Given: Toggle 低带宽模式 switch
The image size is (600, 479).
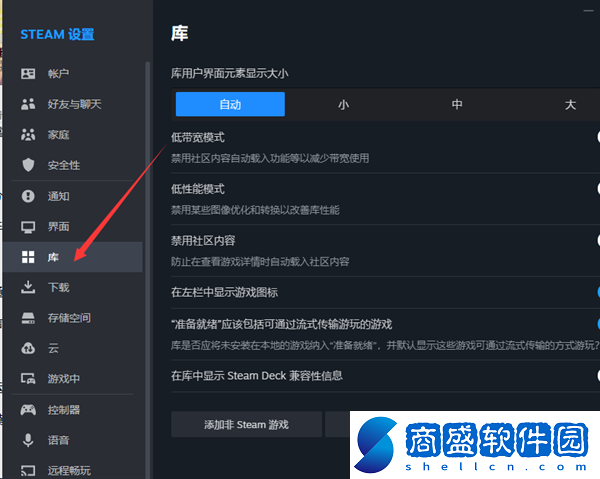Looking at the screenshot, I should (598, 137).
